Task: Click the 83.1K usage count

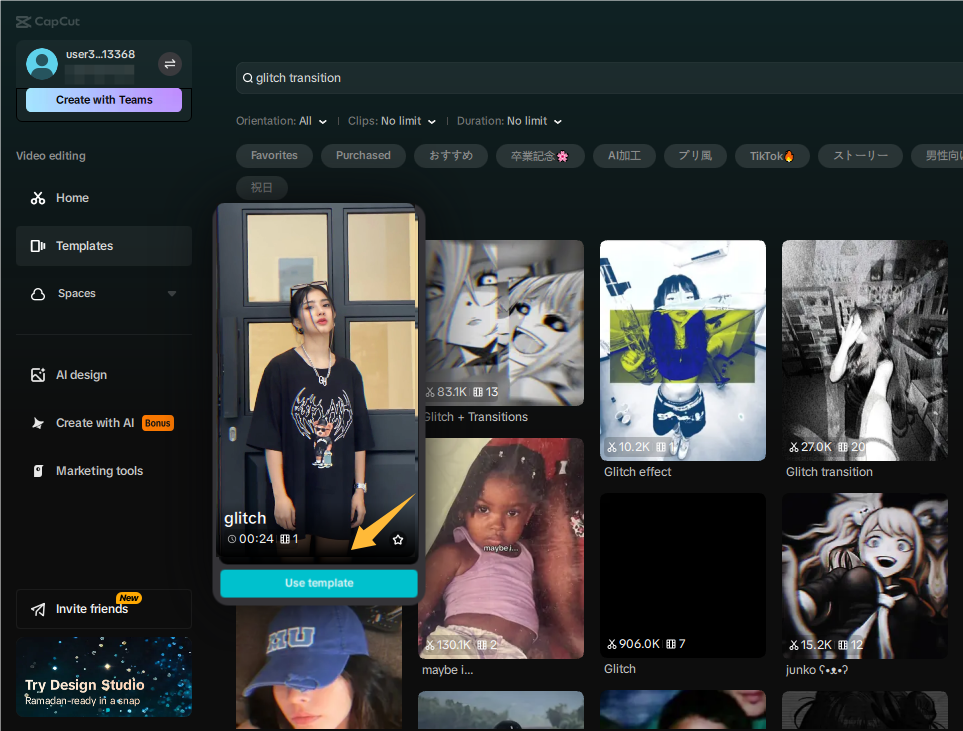Action: [446, 392]
